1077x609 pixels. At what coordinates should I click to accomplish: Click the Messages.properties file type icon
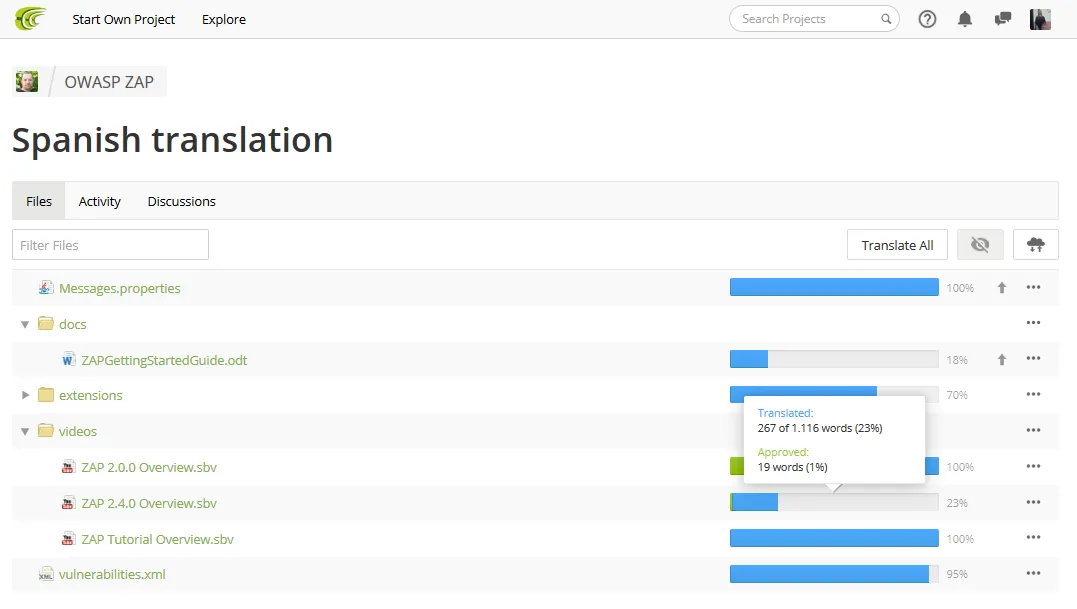[46, 288]
